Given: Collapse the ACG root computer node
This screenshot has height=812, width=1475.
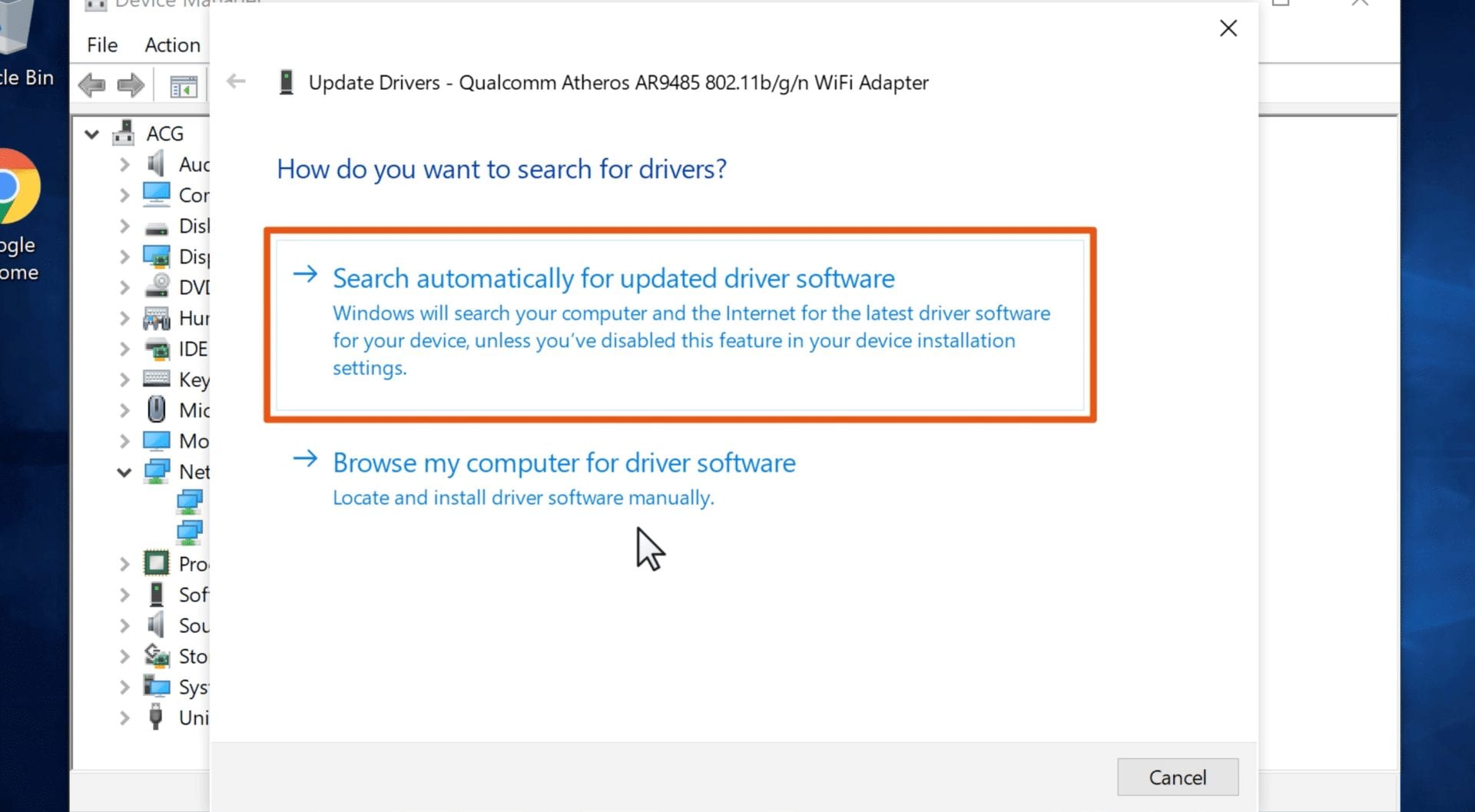Looking at the screenshot, I should [x=91, y=134].
